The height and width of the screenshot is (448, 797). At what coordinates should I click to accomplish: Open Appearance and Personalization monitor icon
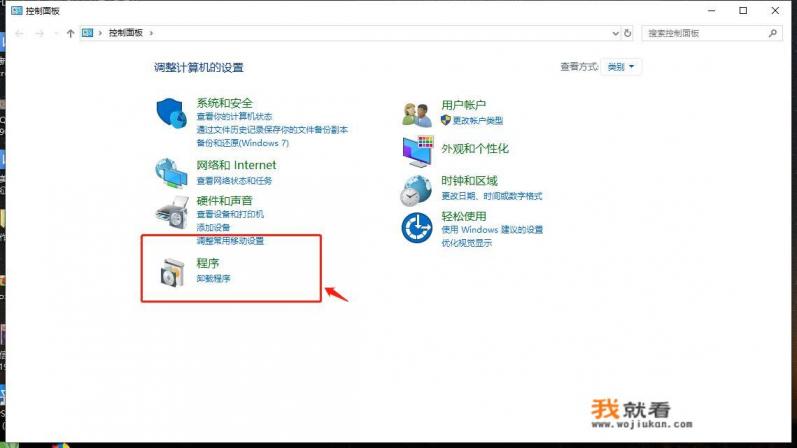tap(416, 151)
